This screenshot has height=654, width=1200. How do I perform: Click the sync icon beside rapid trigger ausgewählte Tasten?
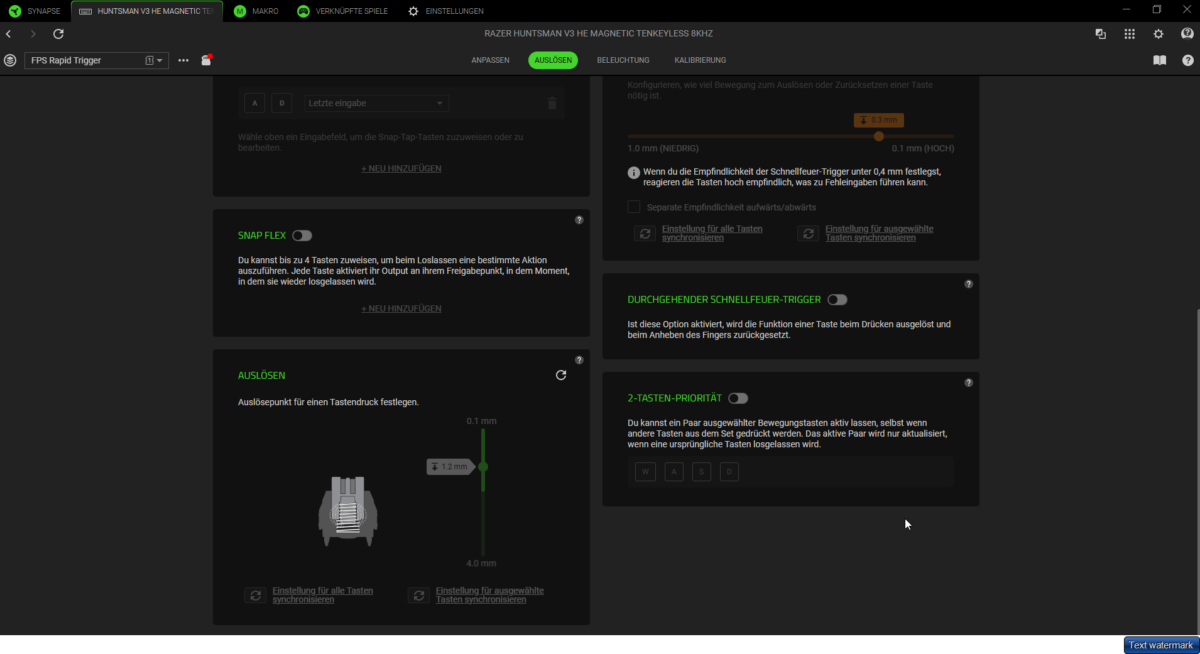pyautogui.click(x=808, y=233)
